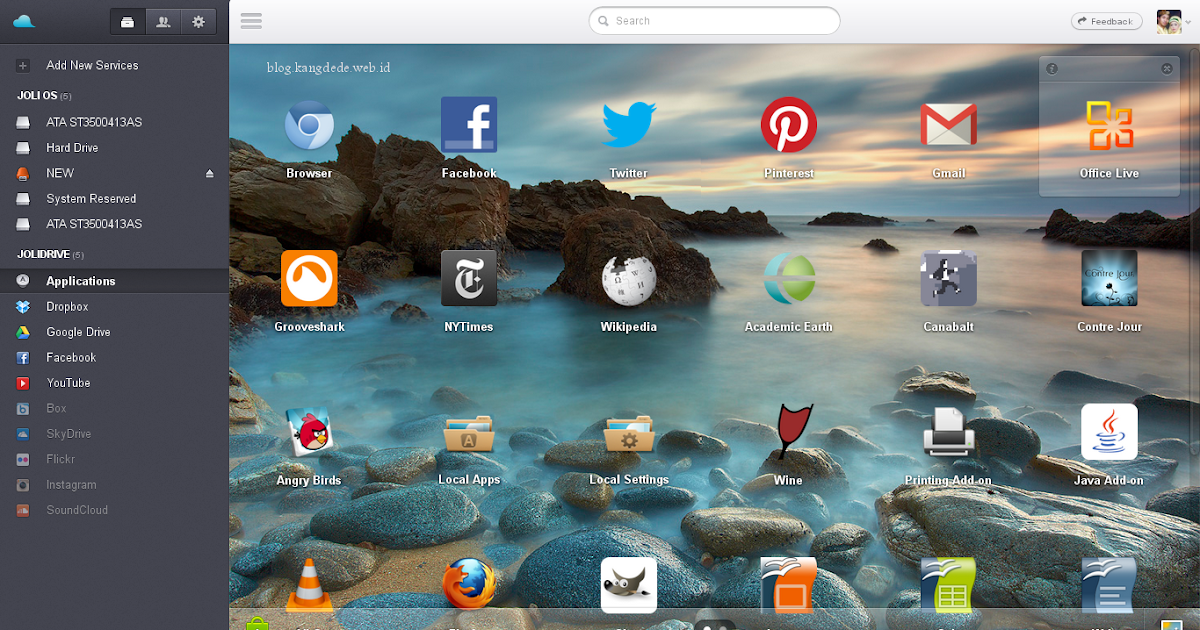Switch to the friends/people tab
1200x630 pixels.
coord(163,21)
